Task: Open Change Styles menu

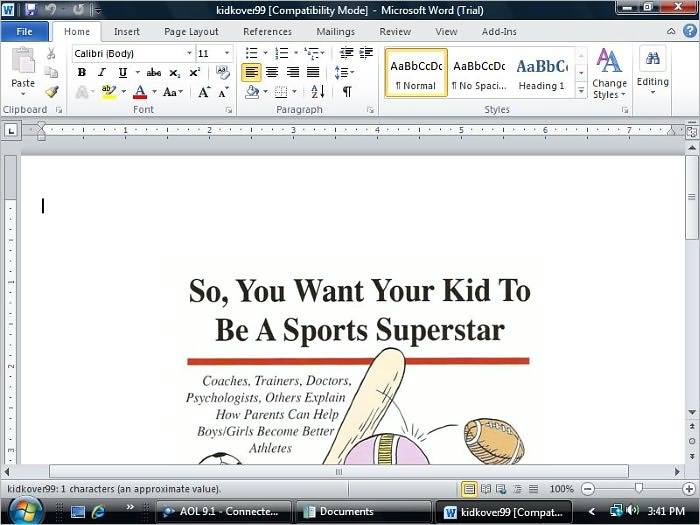Action: coord(609,74)
